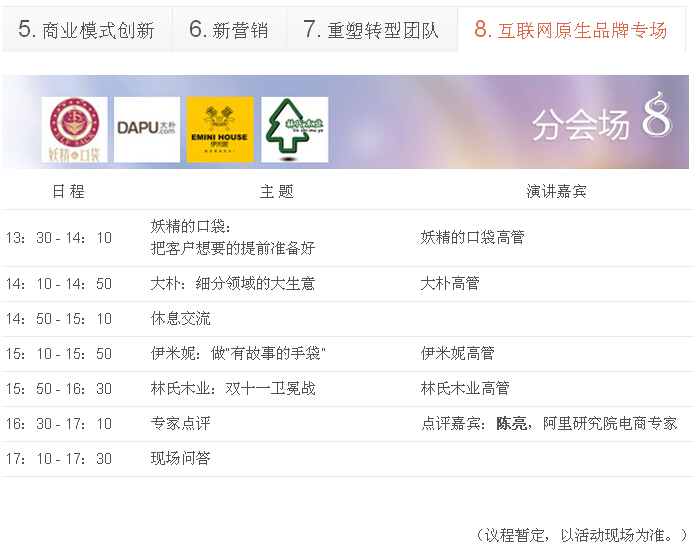
Task: Click the 主题 column header
Action: tap(277, 191)
